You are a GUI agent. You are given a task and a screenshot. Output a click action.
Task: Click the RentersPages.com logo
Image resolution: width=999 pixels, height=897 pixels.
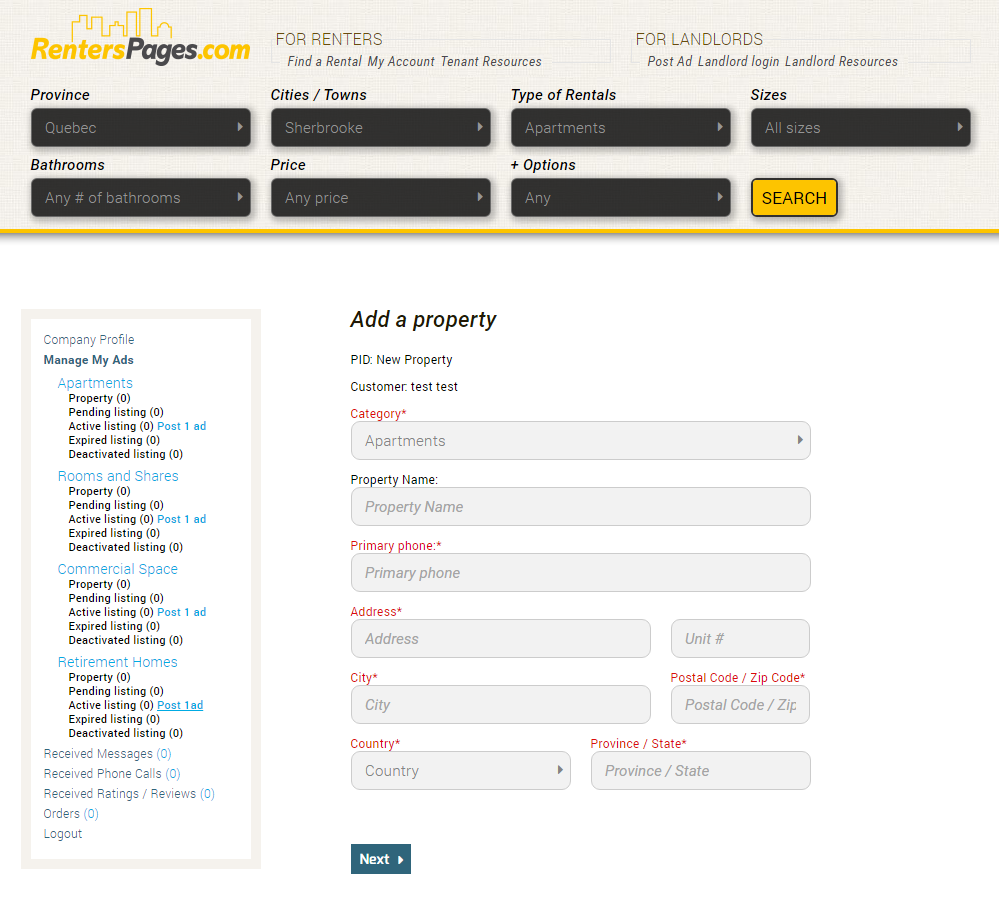coord(141,37)
